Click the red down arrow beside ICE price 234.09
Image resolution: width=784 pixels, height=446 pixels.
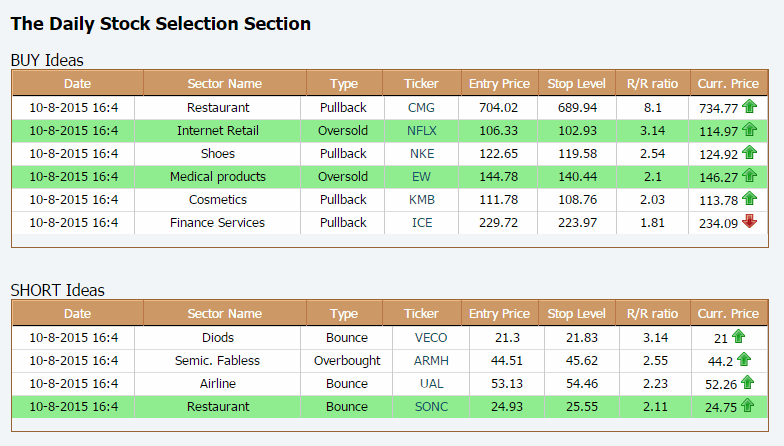tap(749, 221)
